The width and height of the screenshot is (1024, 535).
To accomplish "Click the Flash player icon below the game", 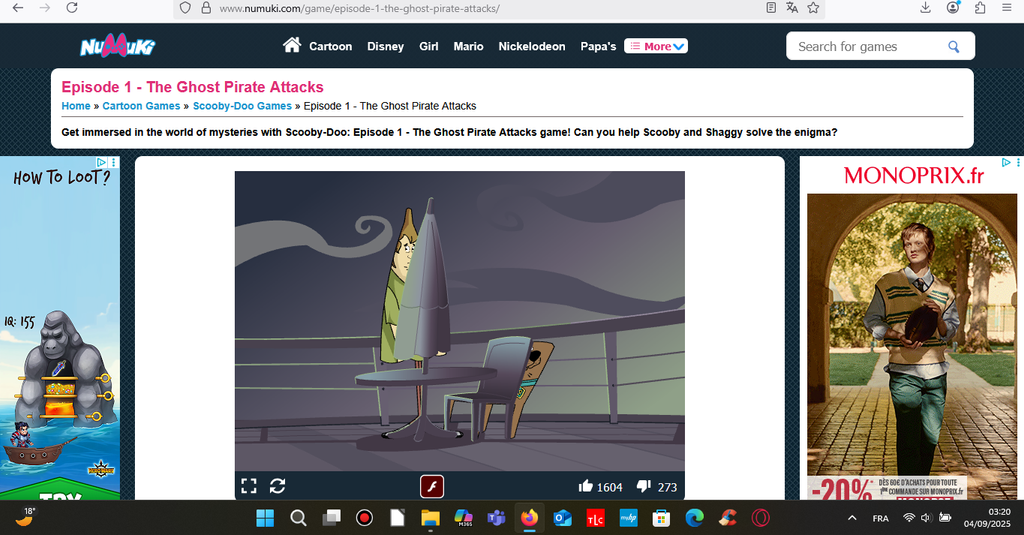I will [x=431, y=487].
